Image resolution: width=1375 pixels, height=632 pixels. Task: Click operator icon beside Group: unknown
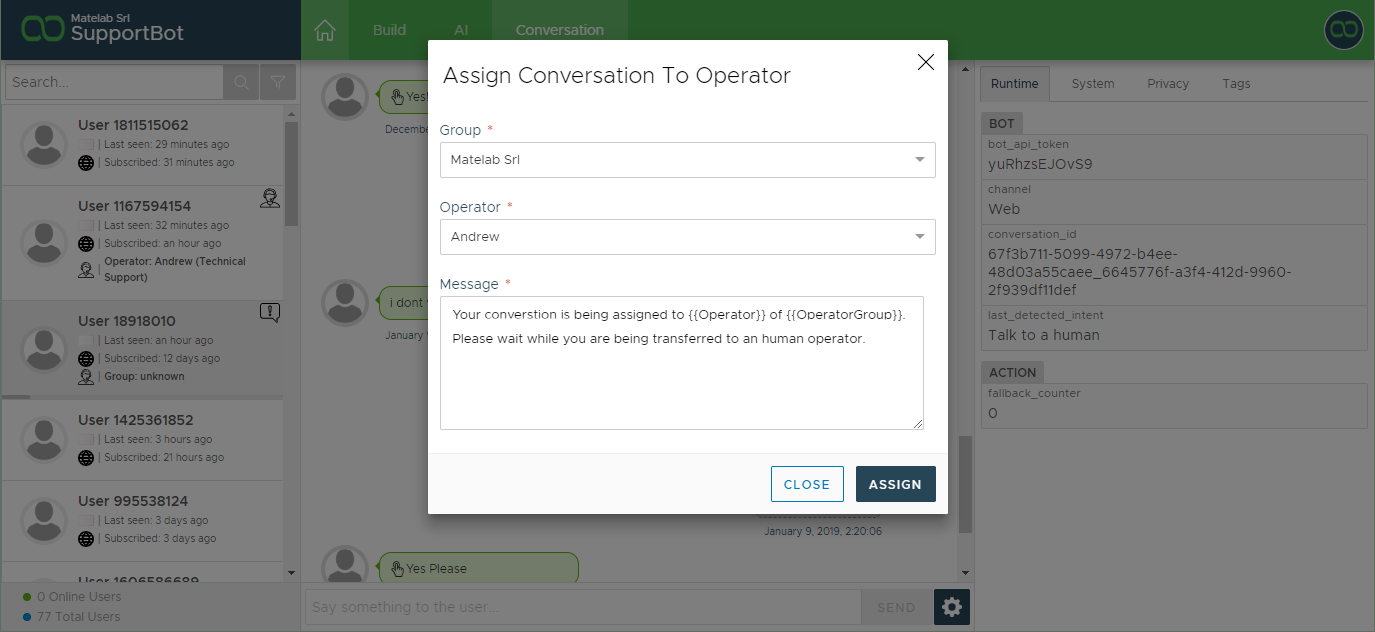tap(86, 377)
